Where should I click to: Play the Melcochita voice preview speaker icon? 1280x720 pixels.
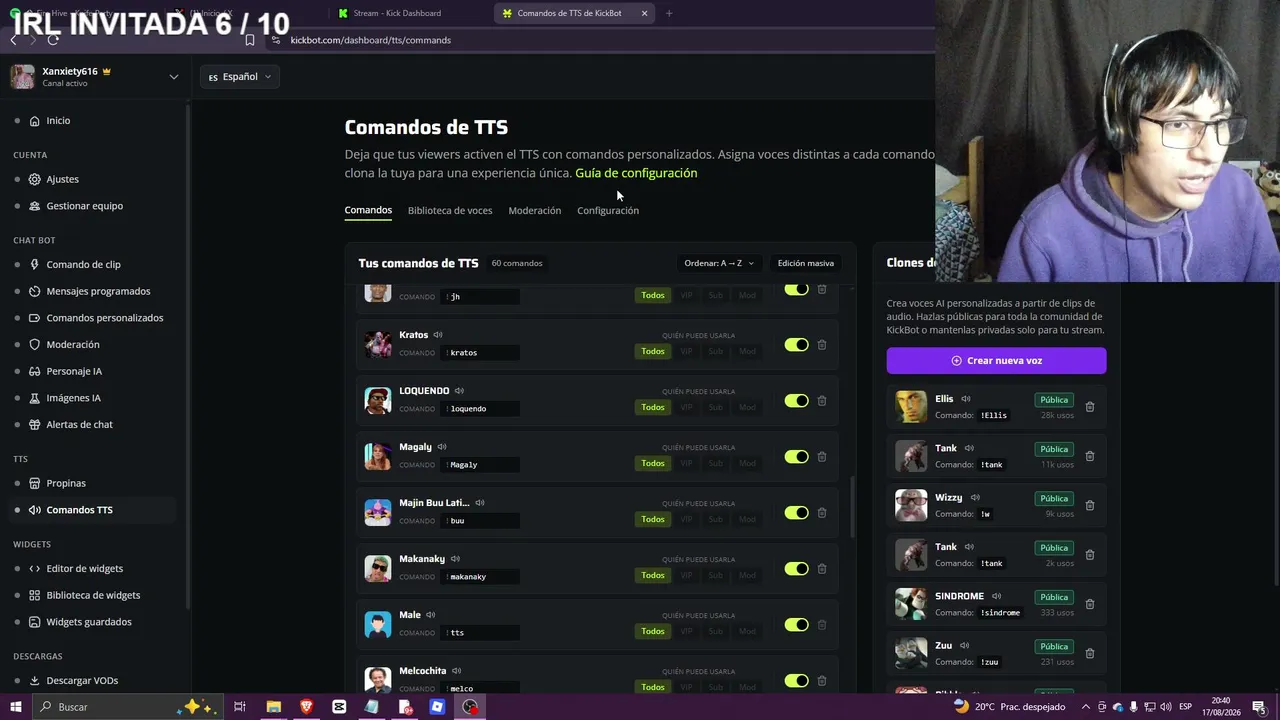457,671
